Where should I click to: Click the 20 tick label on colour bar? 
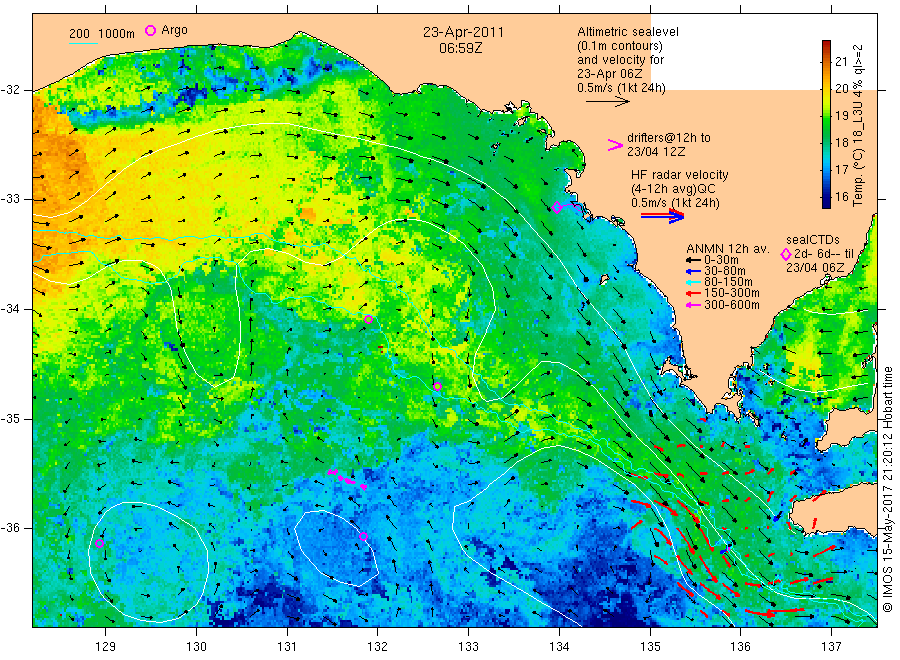click(841, 88)
